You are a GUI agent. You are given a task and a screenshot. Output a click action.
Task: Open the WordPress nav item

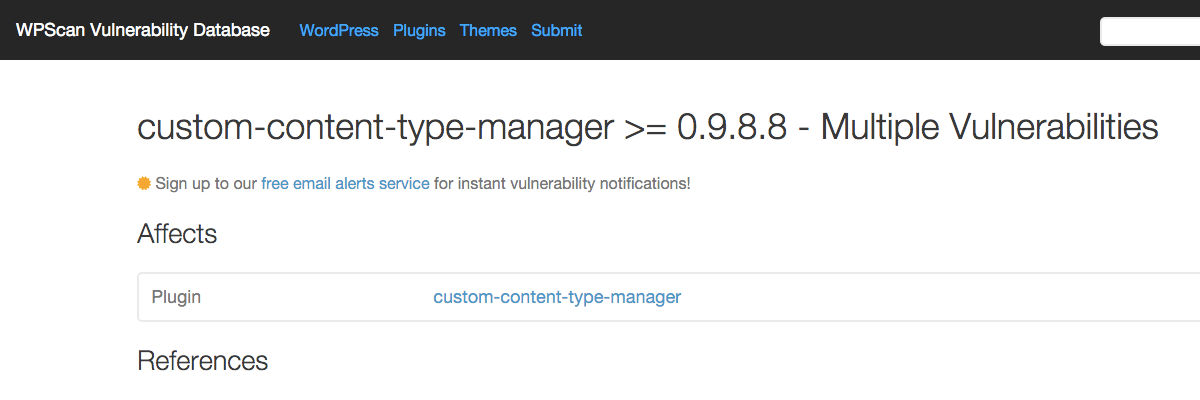339,30
